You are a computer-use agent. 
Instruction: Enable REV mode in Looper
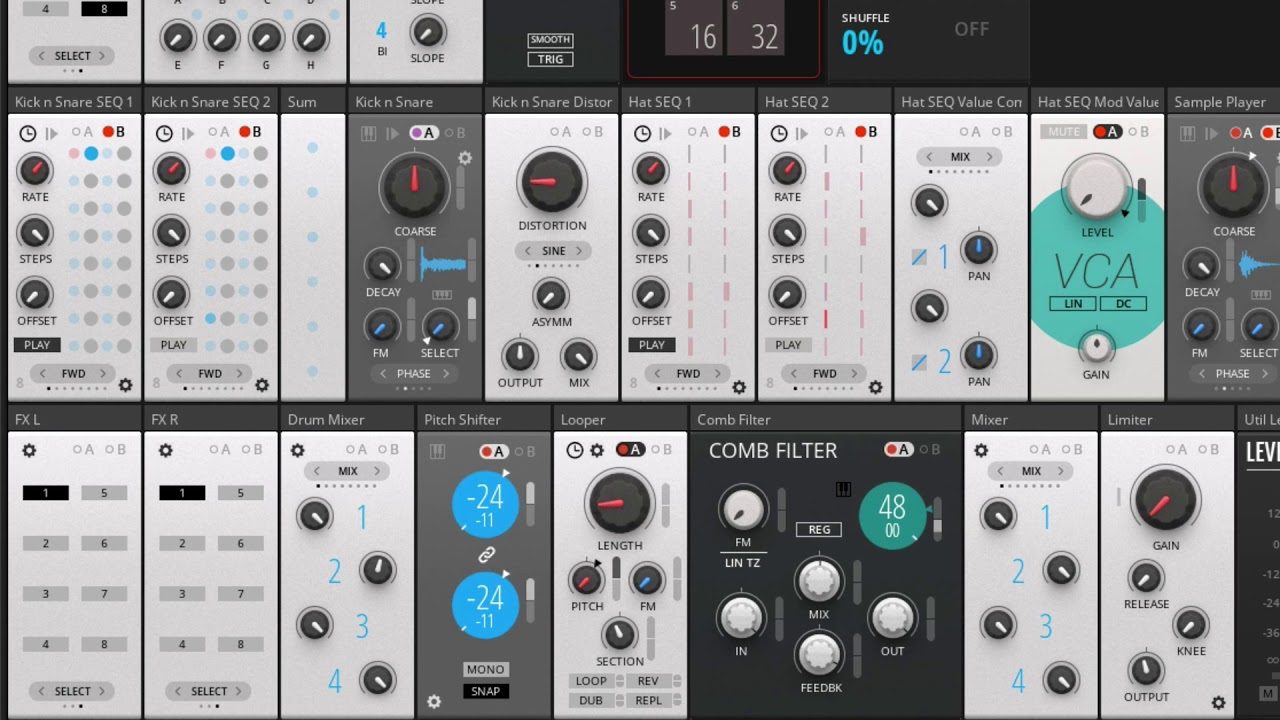click(648, 681)
